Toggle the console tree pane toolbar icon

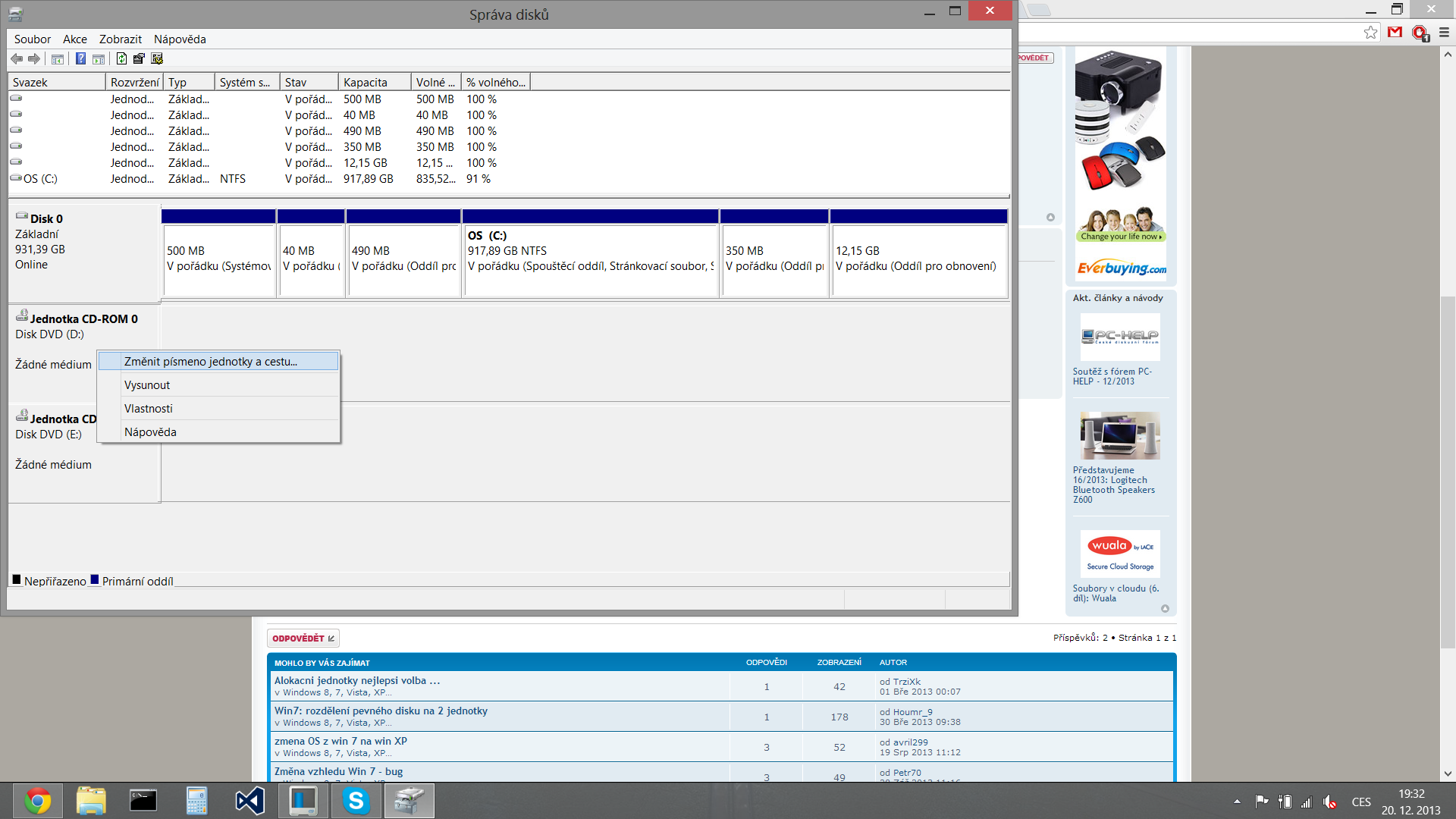(58, 58)
